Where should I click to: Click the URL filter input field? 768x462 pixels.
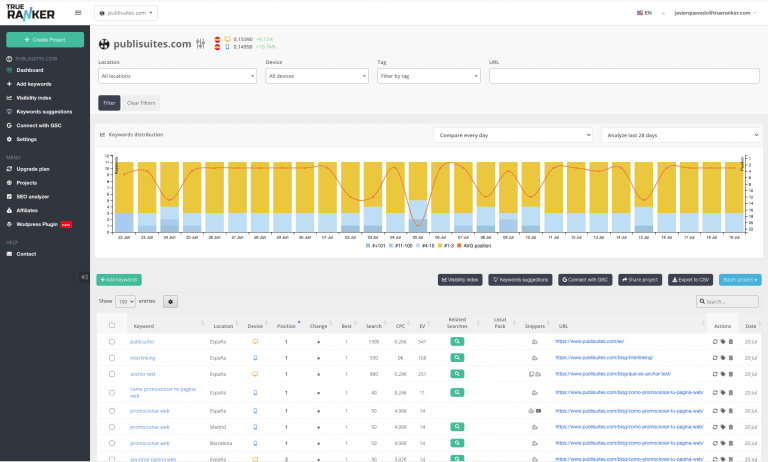tap(624, 76)
